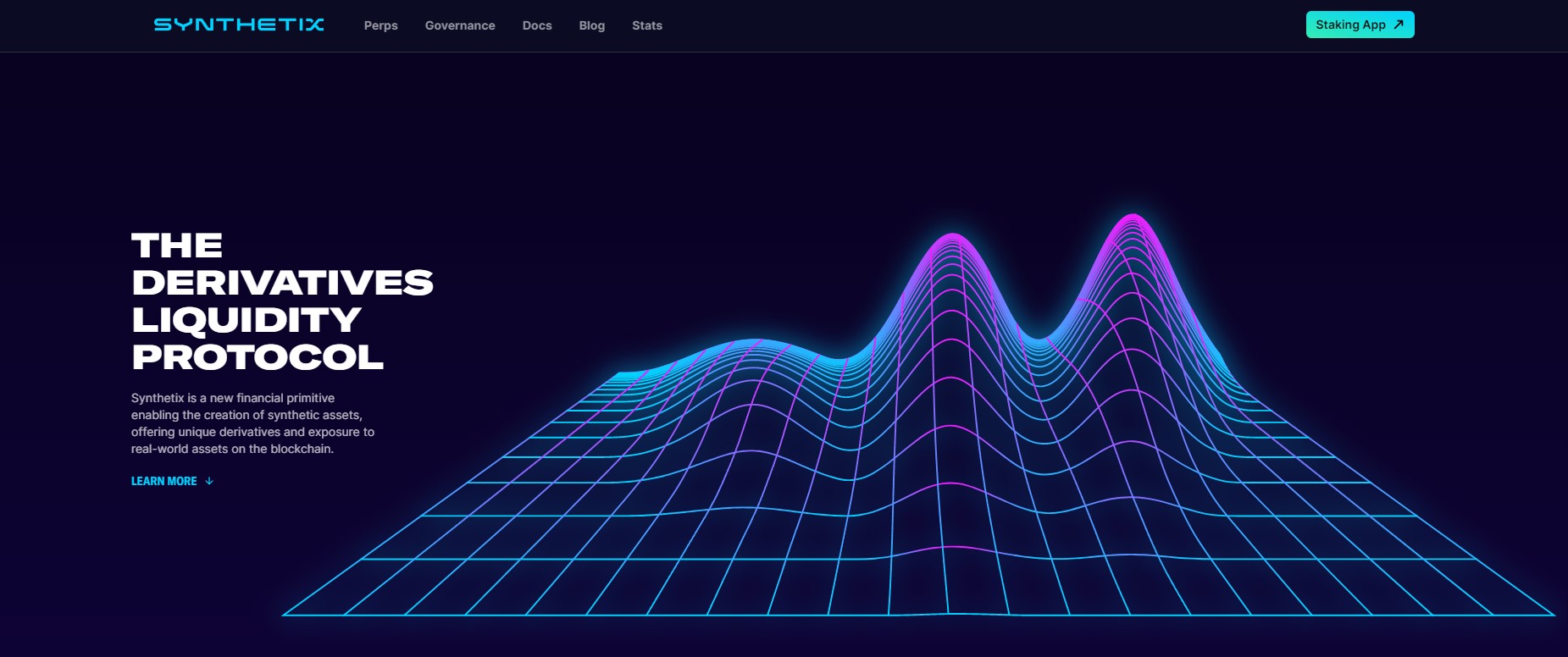The image size is (1568, 657).
Task: Click the arrow icon on Staking App
Action: point(1399,25)
